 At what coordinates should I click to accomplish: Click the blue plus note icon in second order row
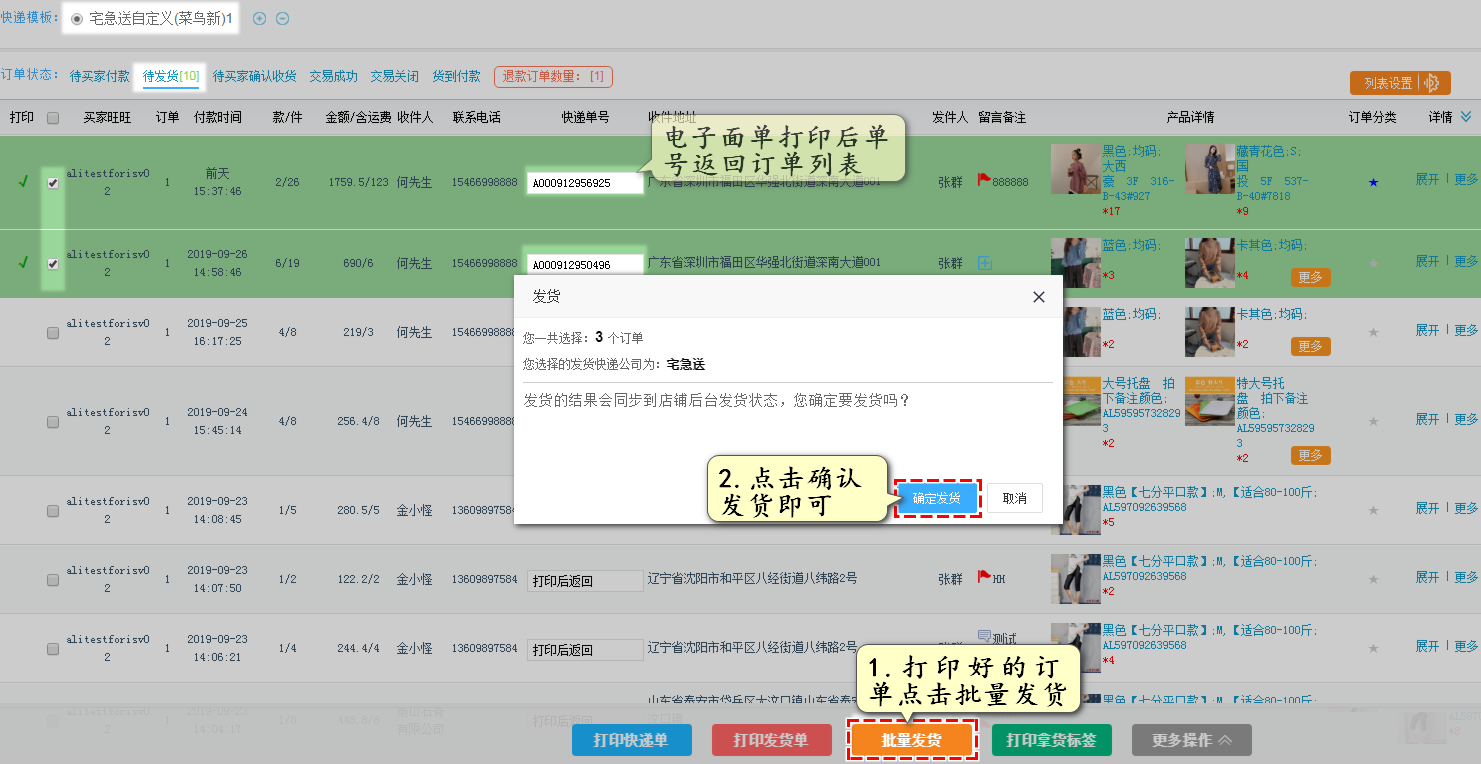[x=984, y=263]
